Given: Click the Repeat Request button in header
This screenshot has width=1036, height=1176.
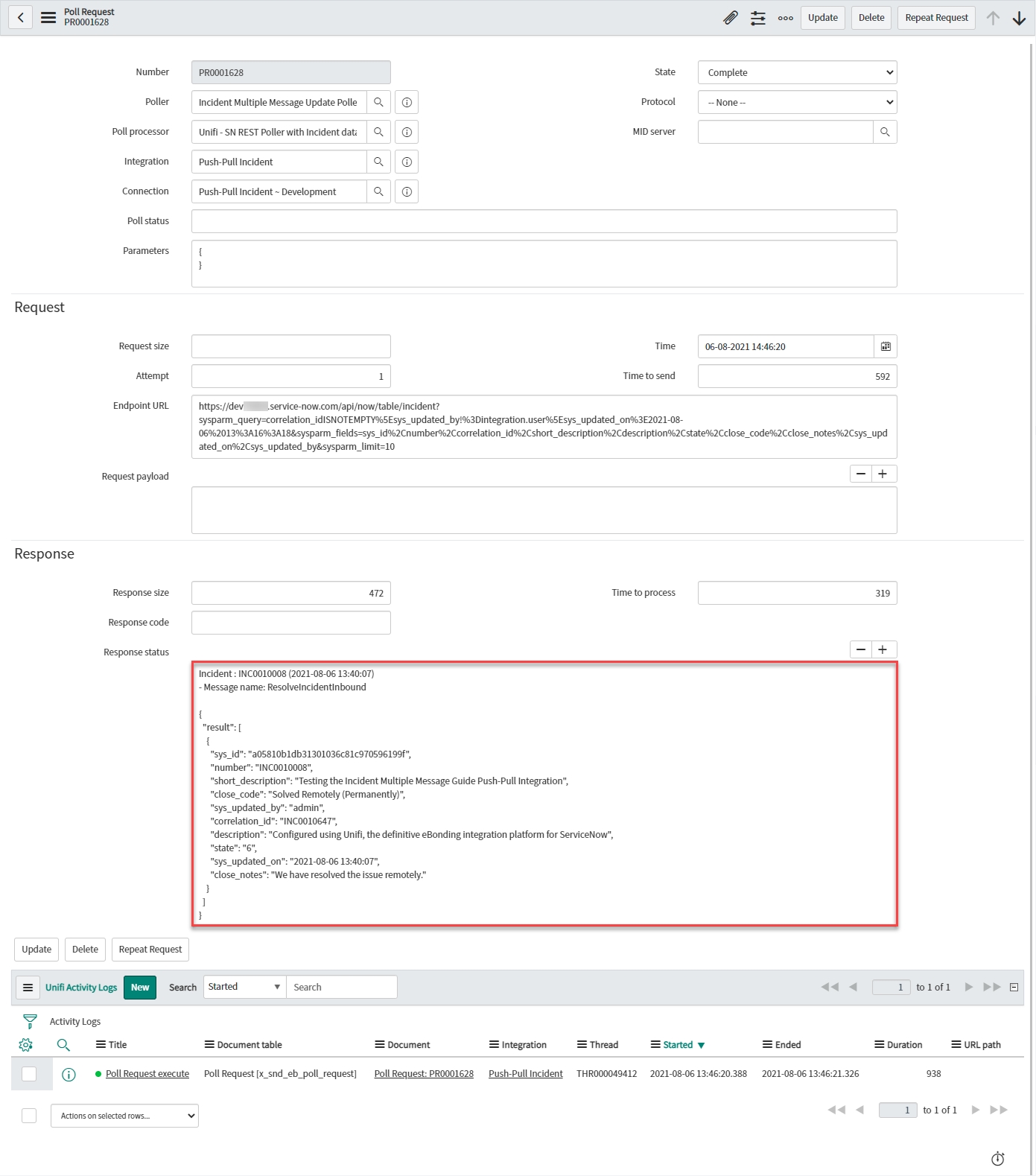Looking at the screenshot, I should 936,18.
